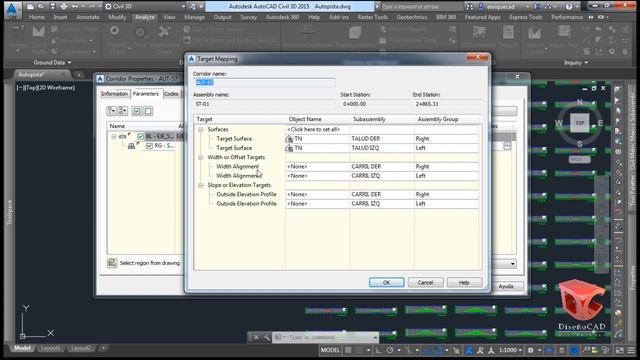The width and height of the screenshot is (640, 360).
Task: Click the workspace switching gear icon in status bar
Action: [x=530, y=350]
